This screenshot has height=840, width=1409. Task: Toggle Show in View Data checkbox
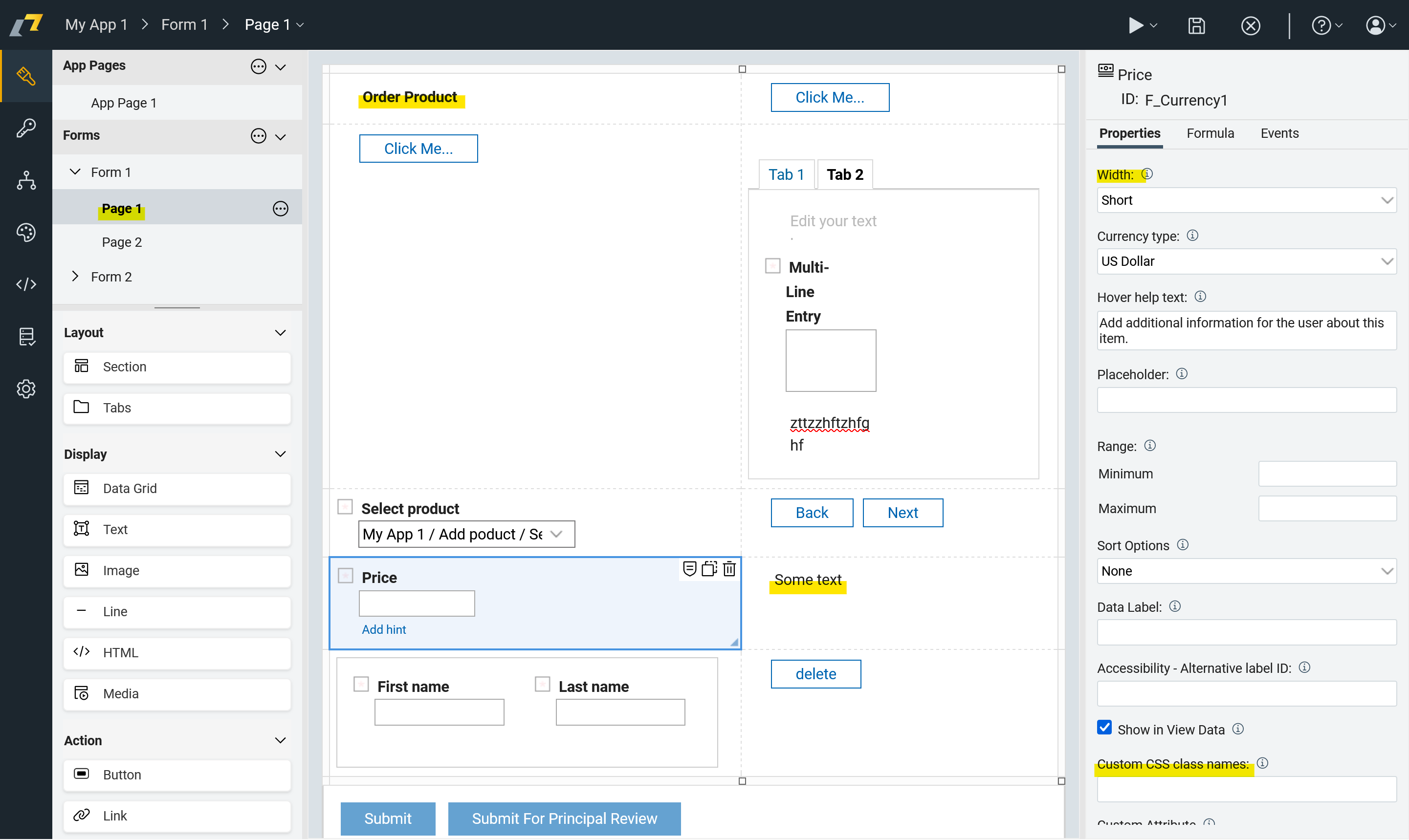(1104, 728)
